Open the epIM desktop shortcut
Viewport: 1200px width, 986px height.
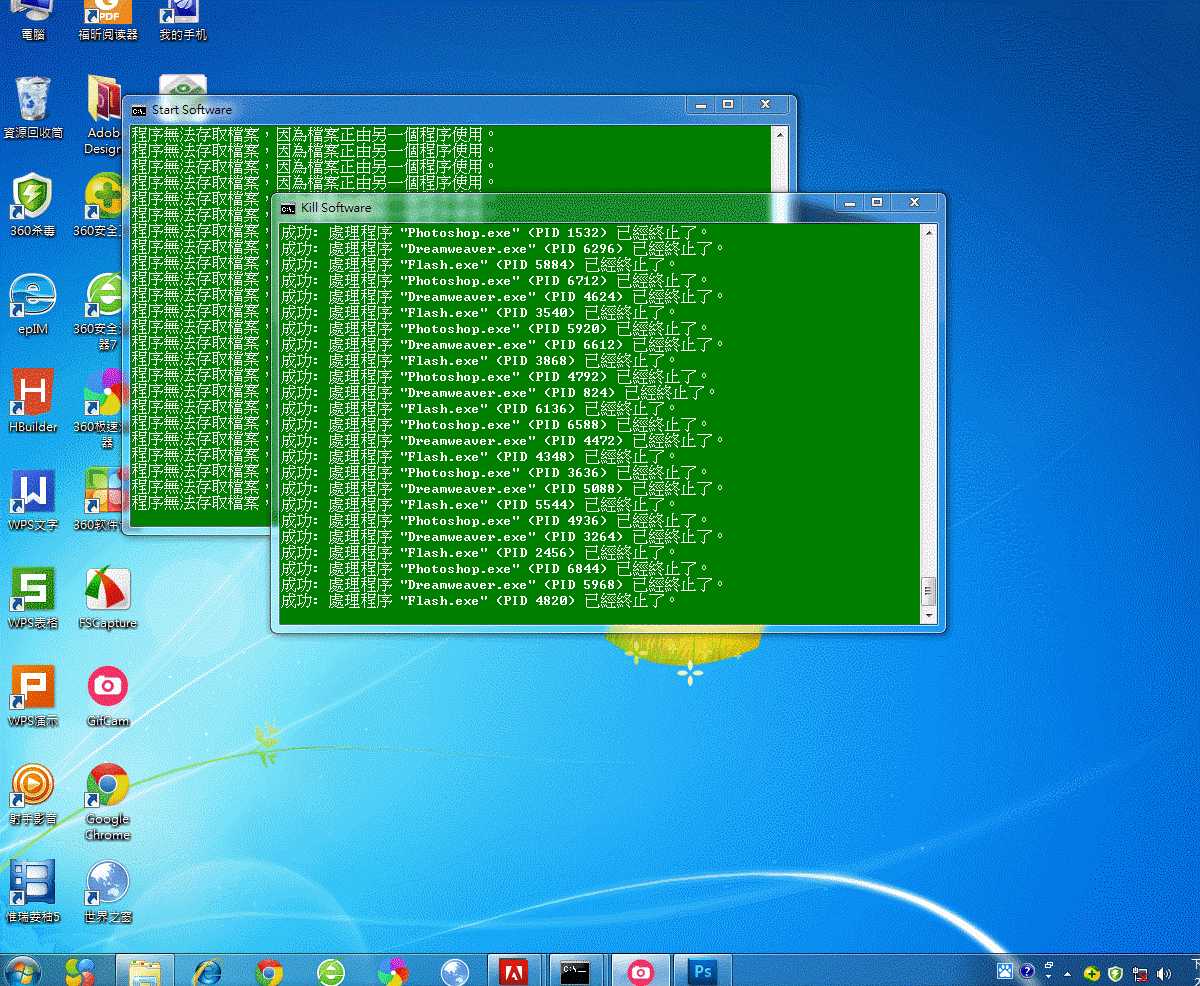coord(31,304)
